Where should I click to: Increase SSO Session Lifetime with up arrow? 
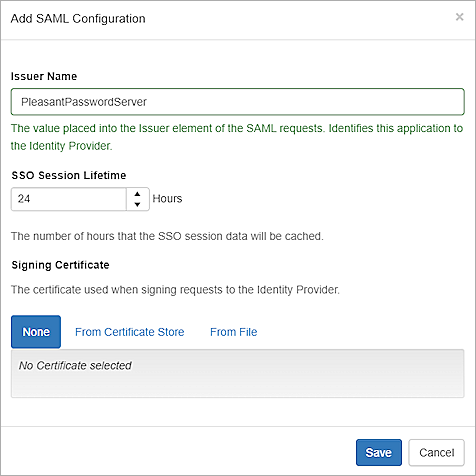point(137,194)
